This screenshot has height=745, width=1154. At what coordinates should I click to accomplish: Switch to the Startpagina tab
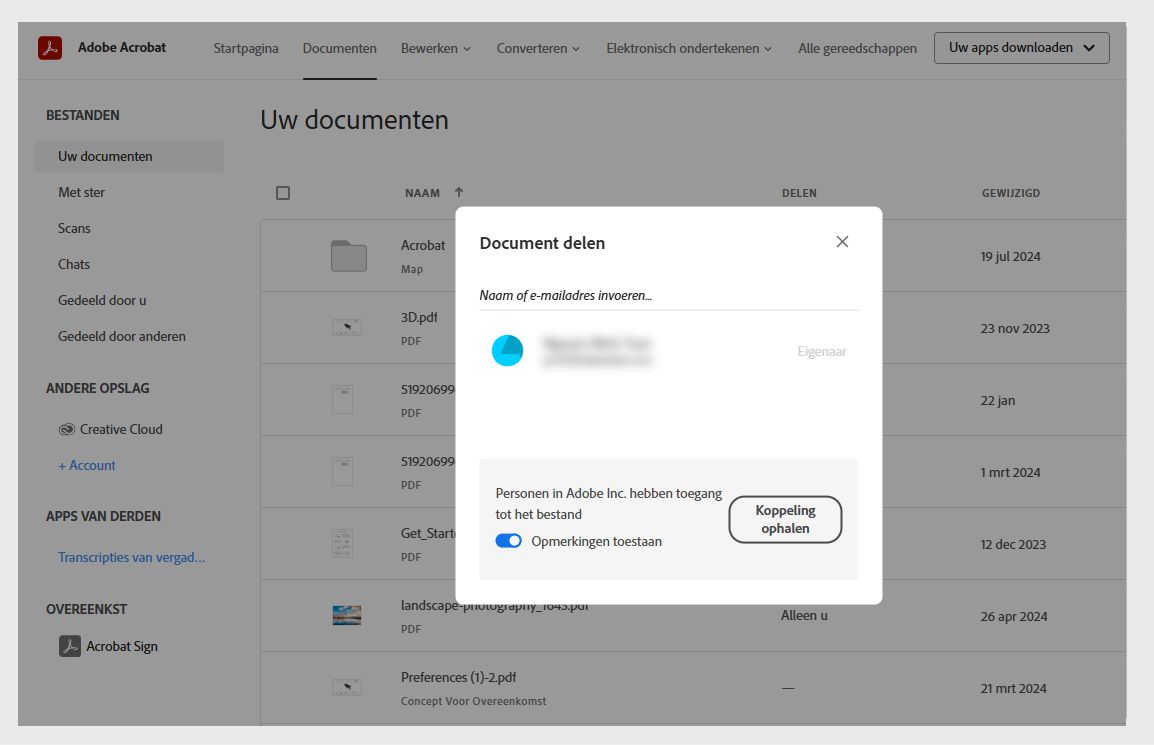click(x=245, y=47)
